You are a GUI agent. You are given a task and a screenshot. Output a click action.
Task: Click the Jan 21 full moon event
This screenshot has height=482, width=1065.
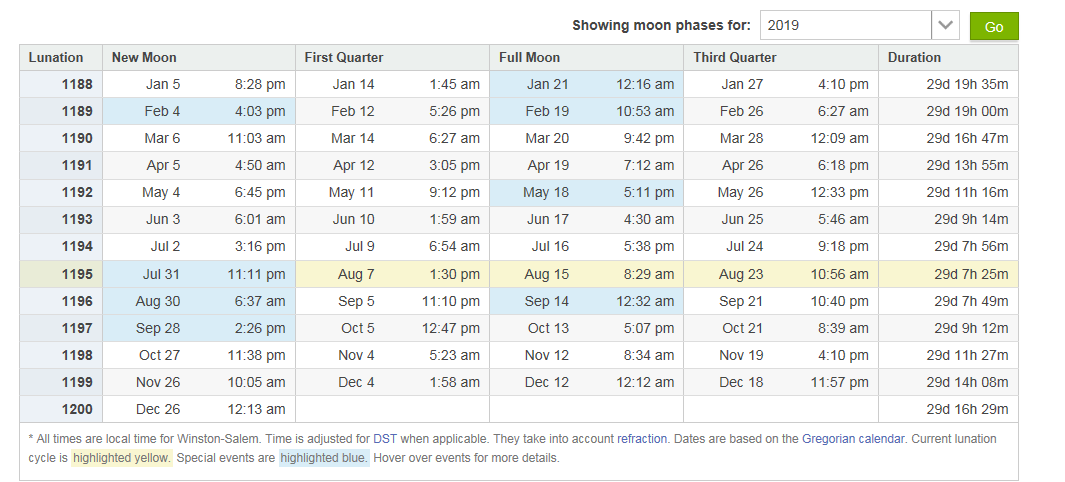point(586,84)
